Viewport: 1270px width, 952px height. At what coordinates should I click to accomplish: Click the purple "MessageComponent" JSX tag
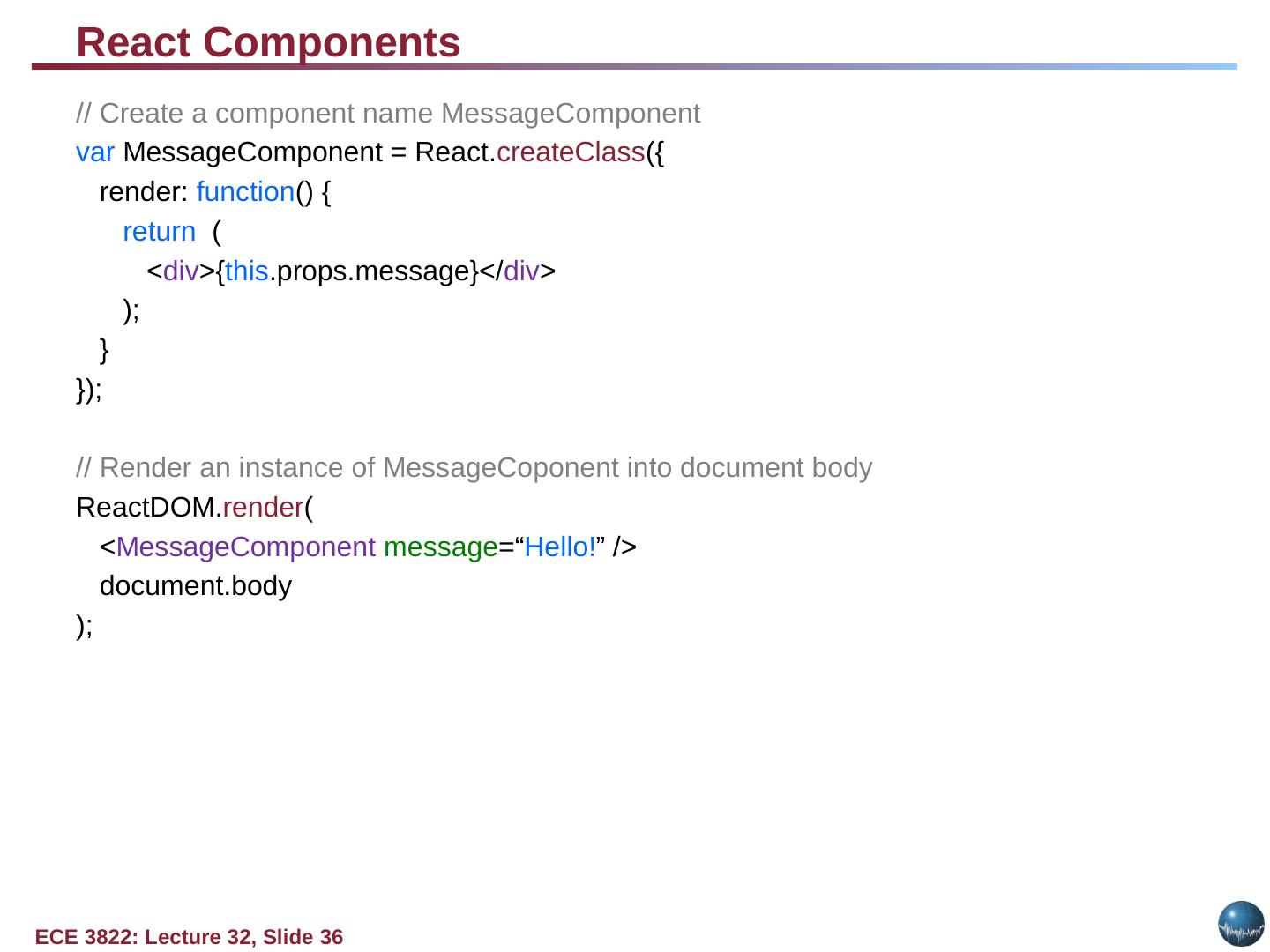coord(245,547)
